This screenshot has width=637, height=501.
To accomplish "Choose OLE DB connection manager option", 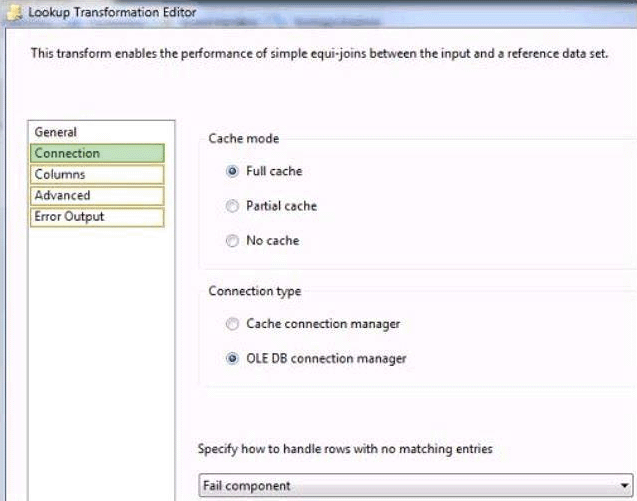I will click(233, 358).
